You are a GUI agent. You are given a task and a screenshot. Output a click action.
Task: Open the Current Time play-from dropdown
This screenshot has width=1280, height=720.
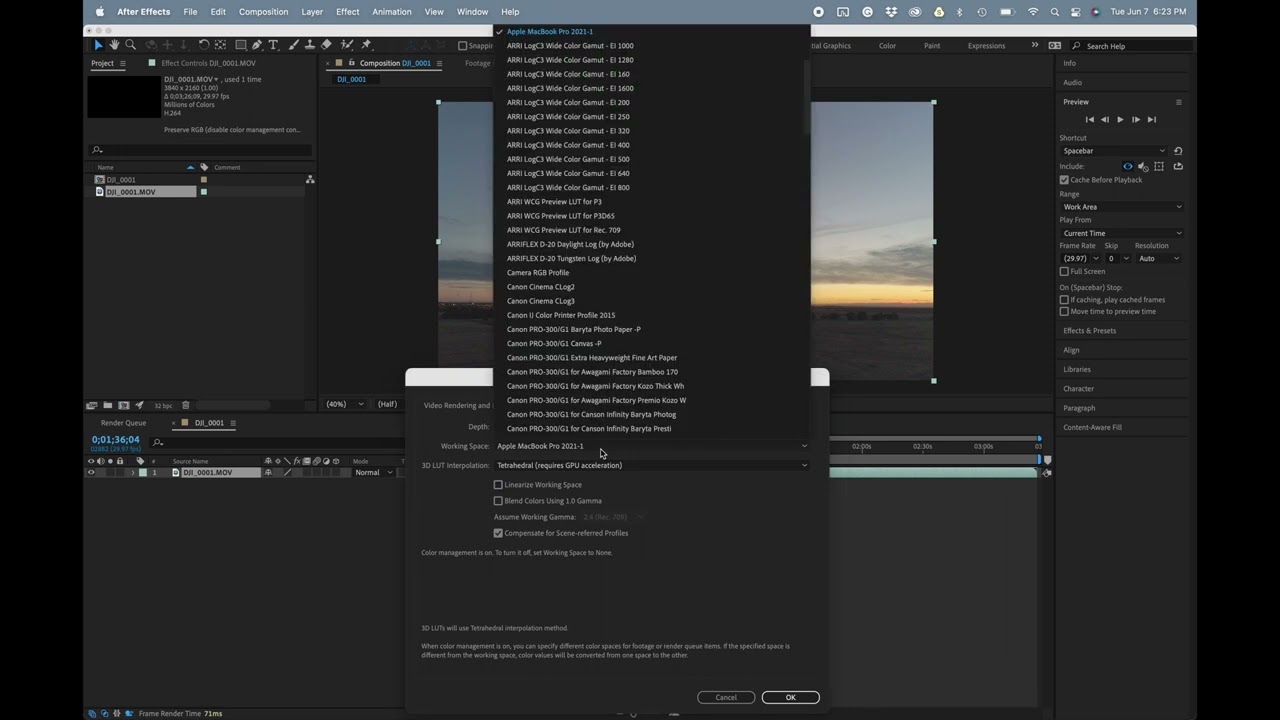[1121, 233]
